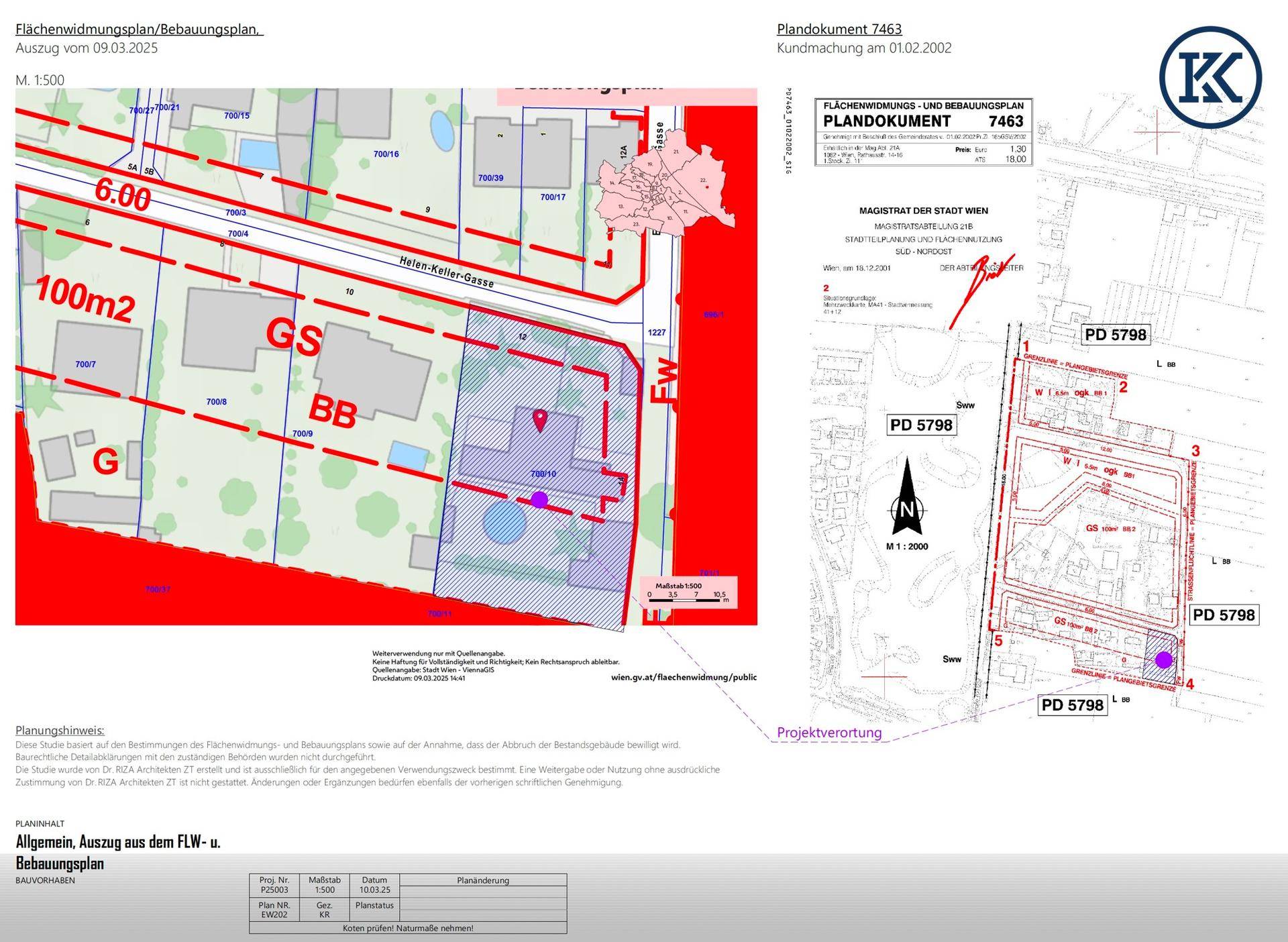This screenshot has height=942, width=1288.
Task: Click parcel label 700/10
Action: (x=543, y=474)
